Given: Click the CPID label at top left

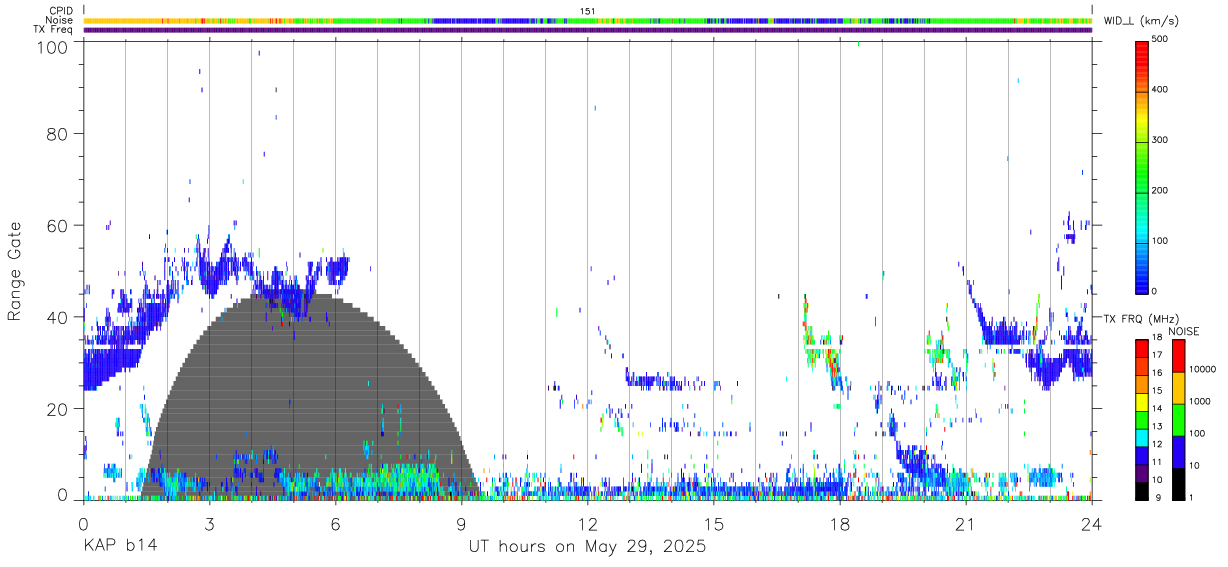Looking at the screenshot, I should coord(61,10).
